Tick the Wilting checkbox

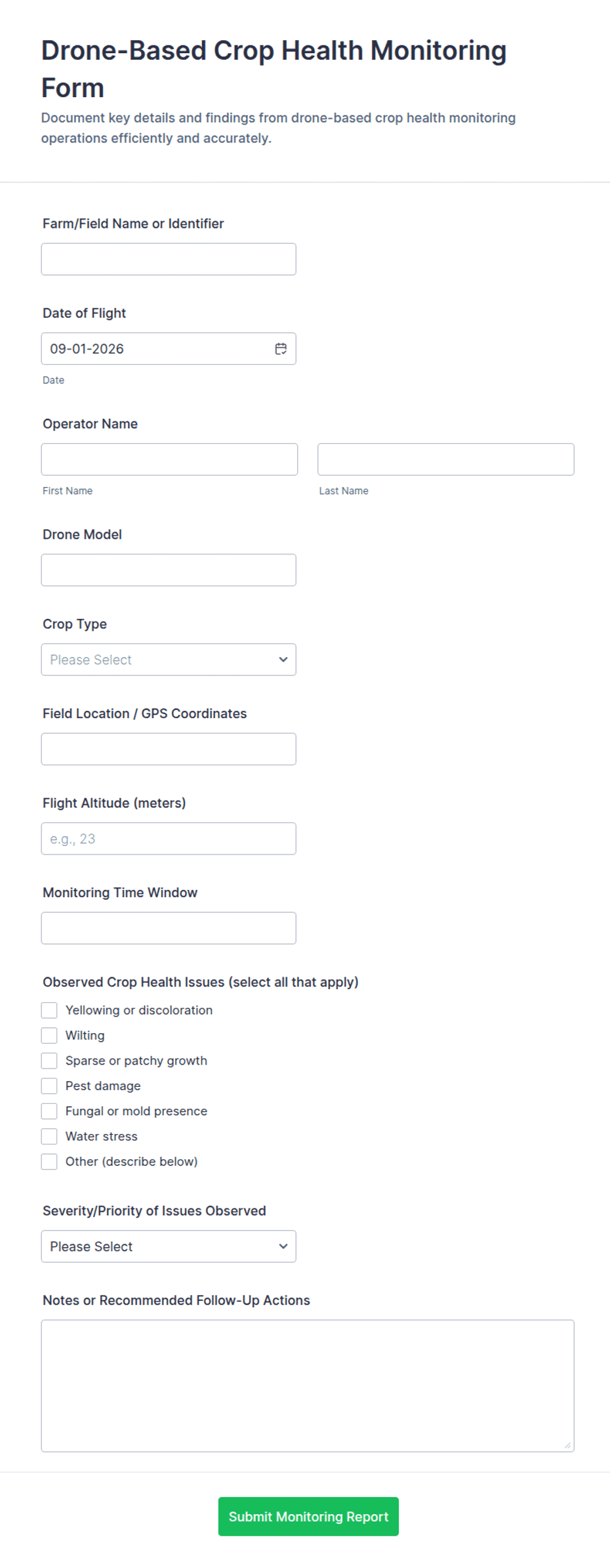49,1035
